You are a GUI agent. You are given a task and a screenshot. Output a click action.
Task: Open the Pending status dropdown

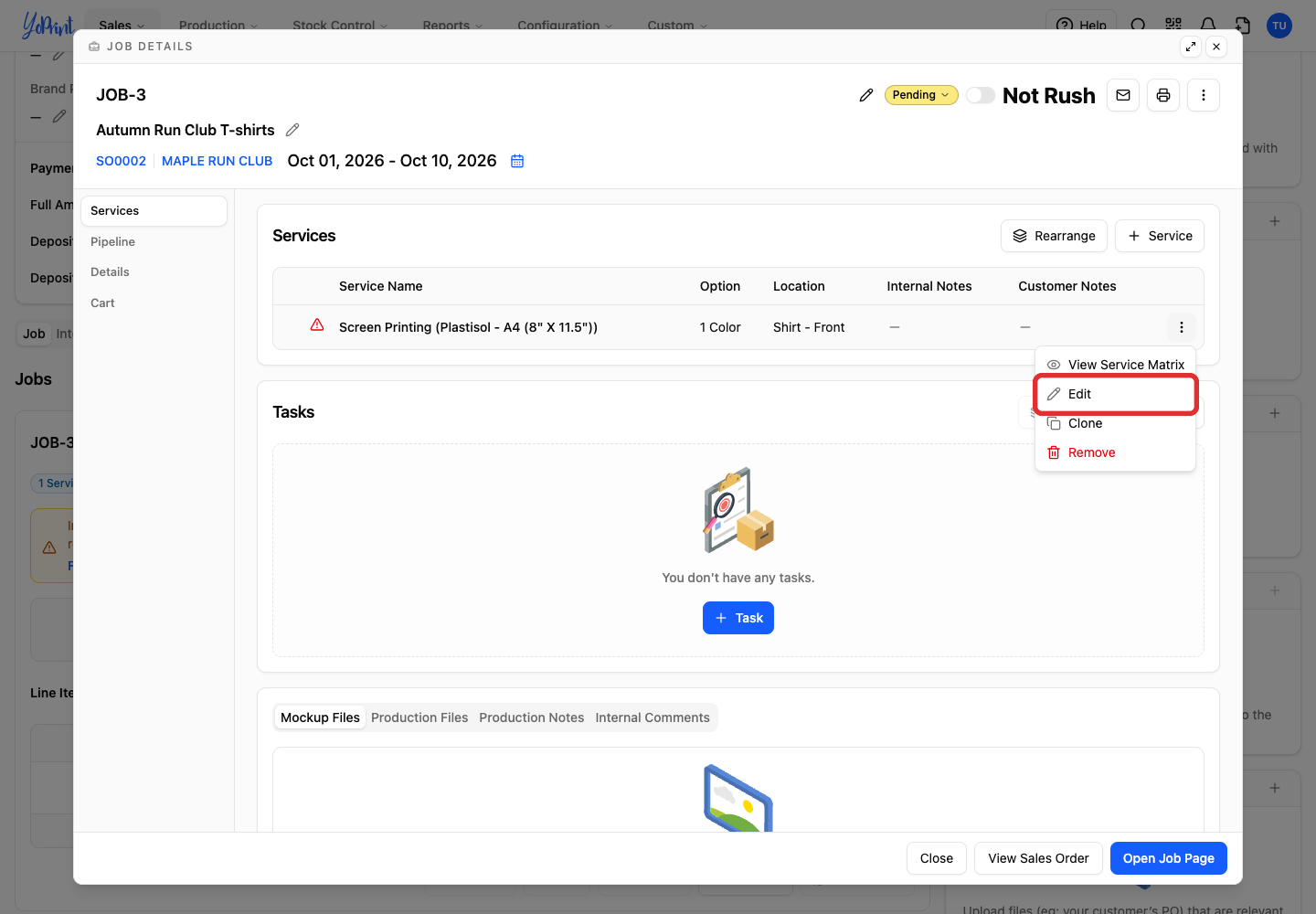921,95
